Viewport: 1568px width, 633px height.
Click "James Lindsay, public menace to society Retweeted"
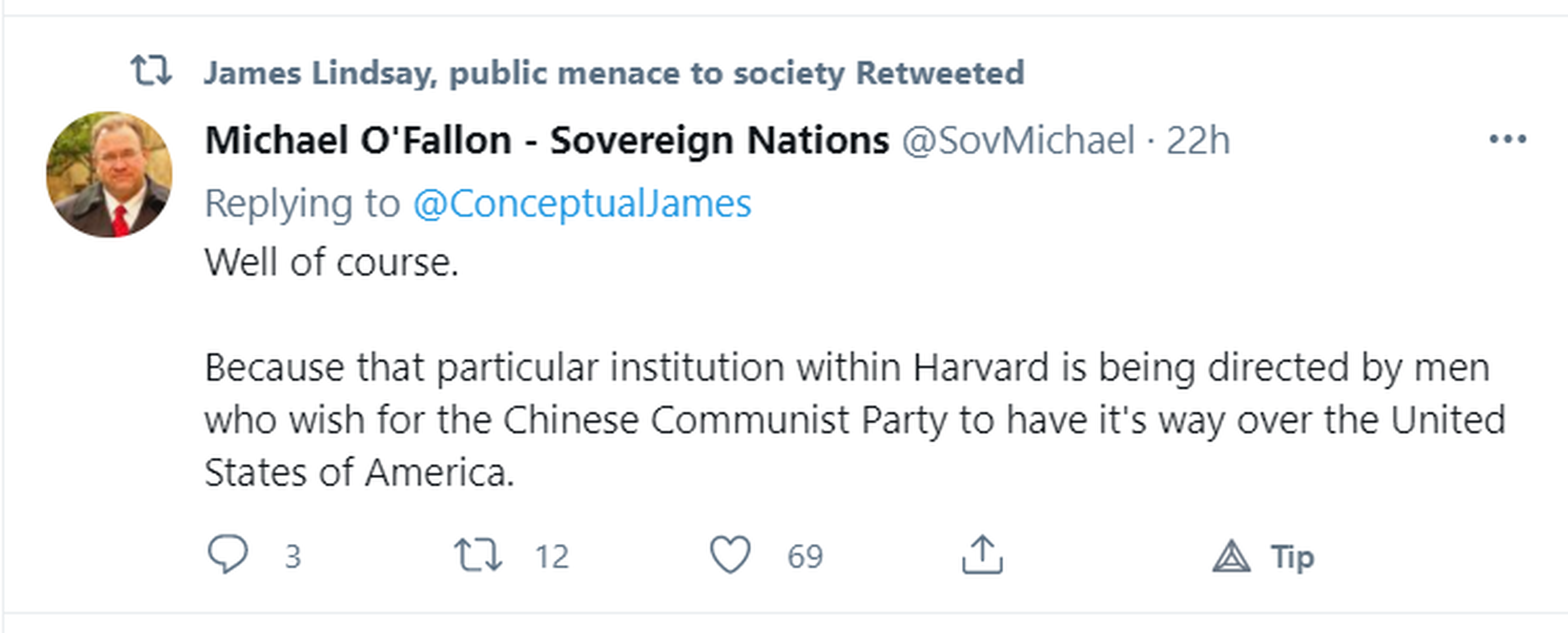[x=614, y=73]
